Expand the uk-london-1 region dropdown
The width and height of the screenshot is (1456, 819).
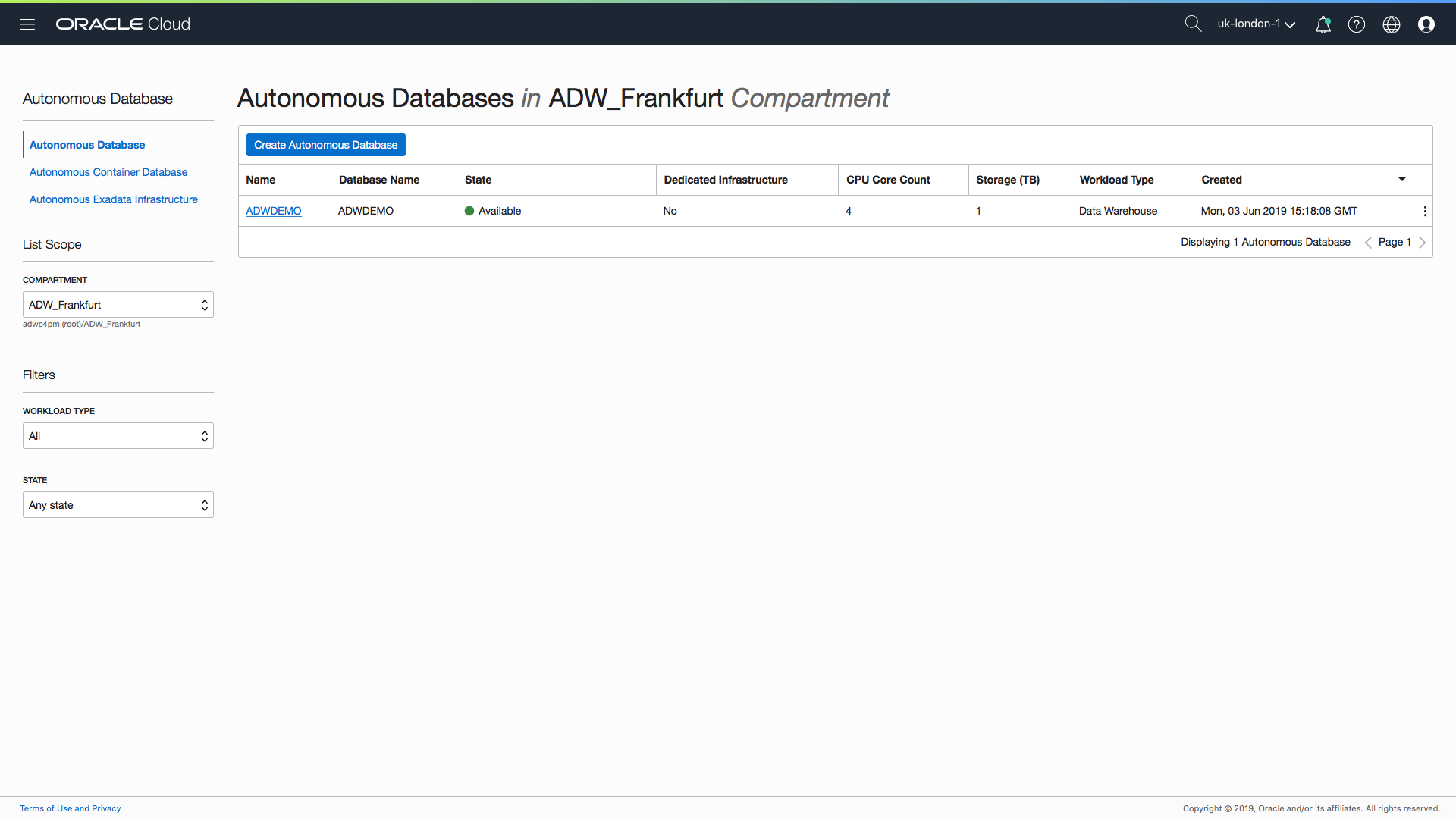(1256, 24)
